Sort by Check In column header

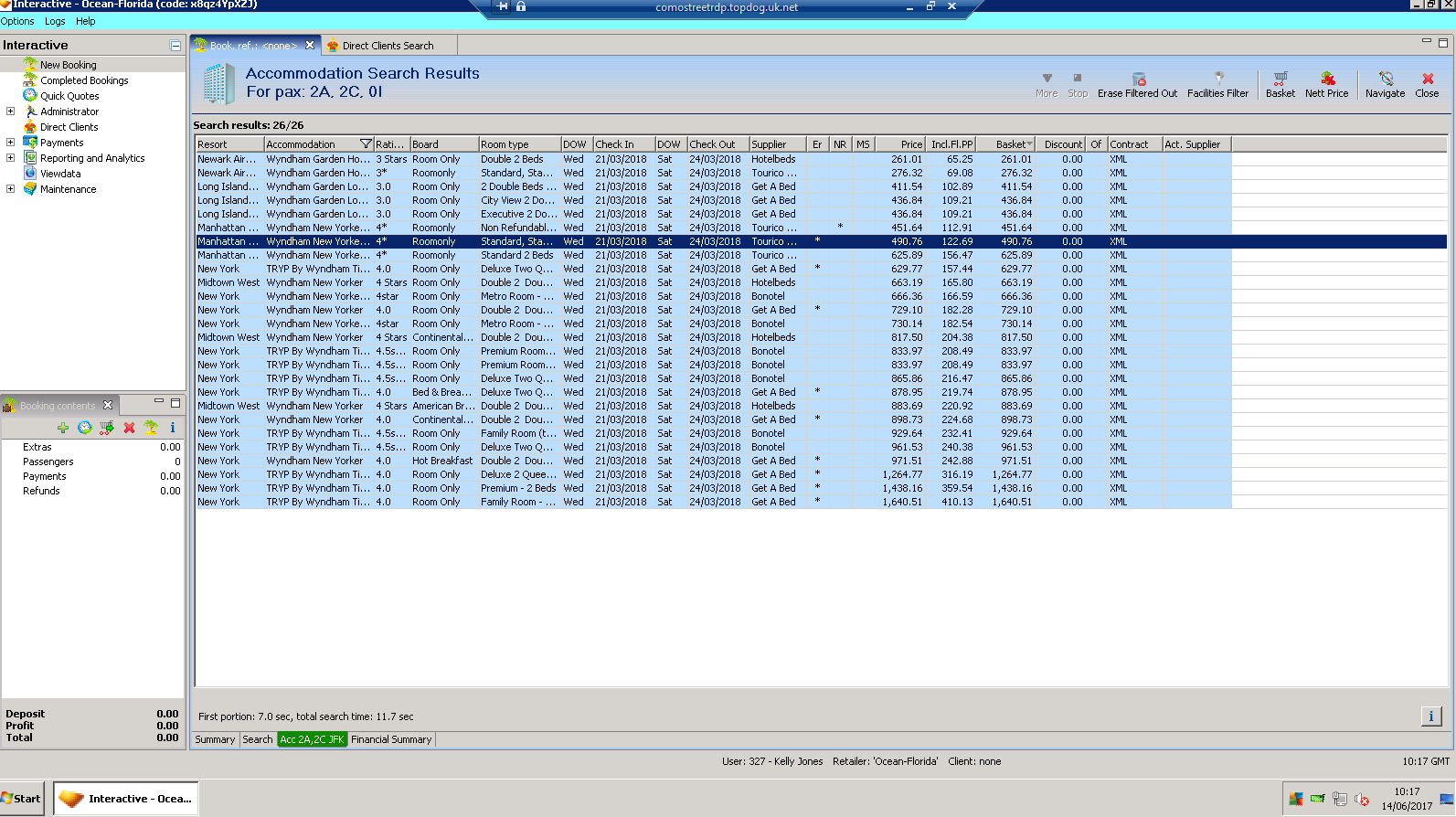click(623, 144)
